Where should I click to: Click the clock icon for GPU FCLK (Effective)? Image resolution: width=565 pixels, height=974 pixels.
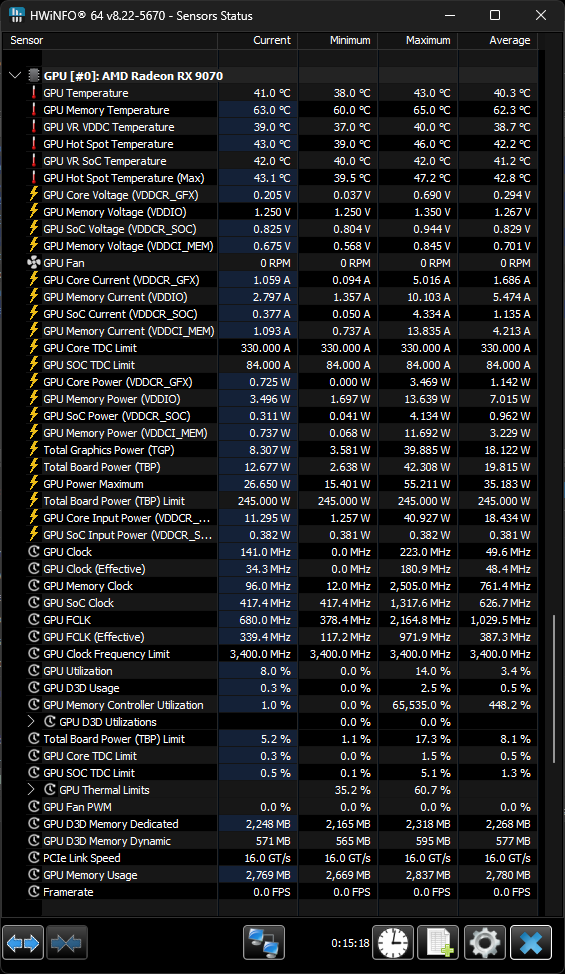[x=34, y=637]
